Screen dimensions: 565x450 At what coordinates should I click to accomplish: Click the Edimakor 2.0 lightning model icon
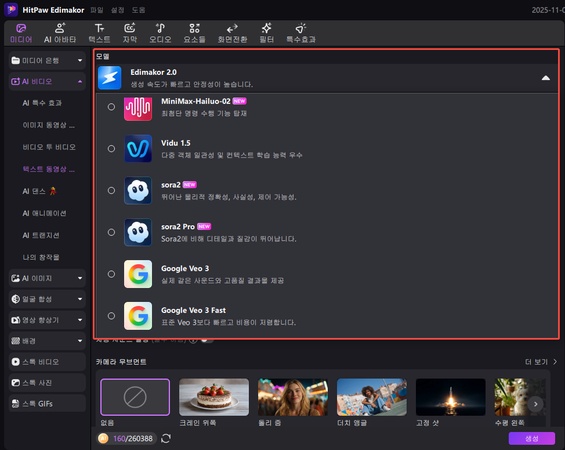click(110, 78)
